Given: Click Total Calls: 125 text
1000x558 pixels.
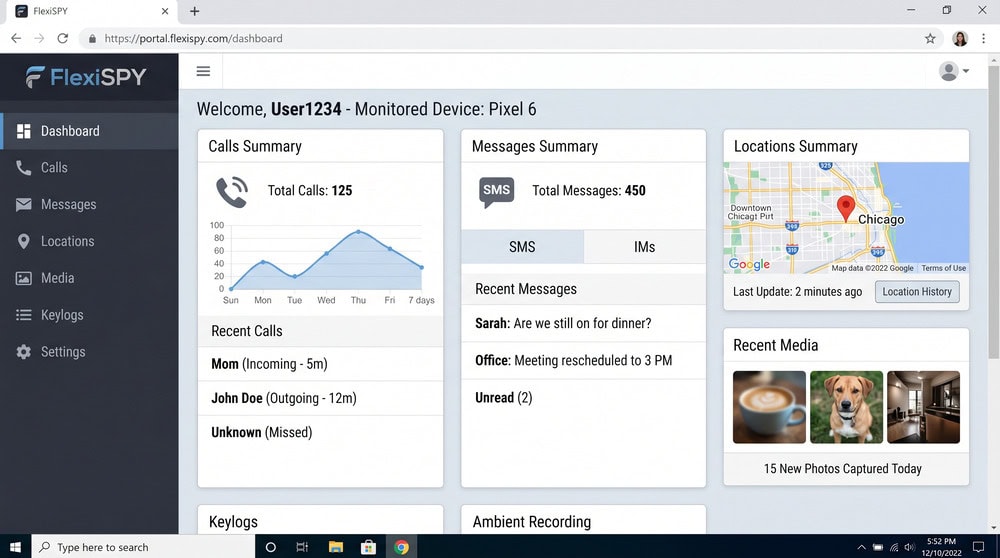Looking at the screenshot, I should [x=309, y=191].
